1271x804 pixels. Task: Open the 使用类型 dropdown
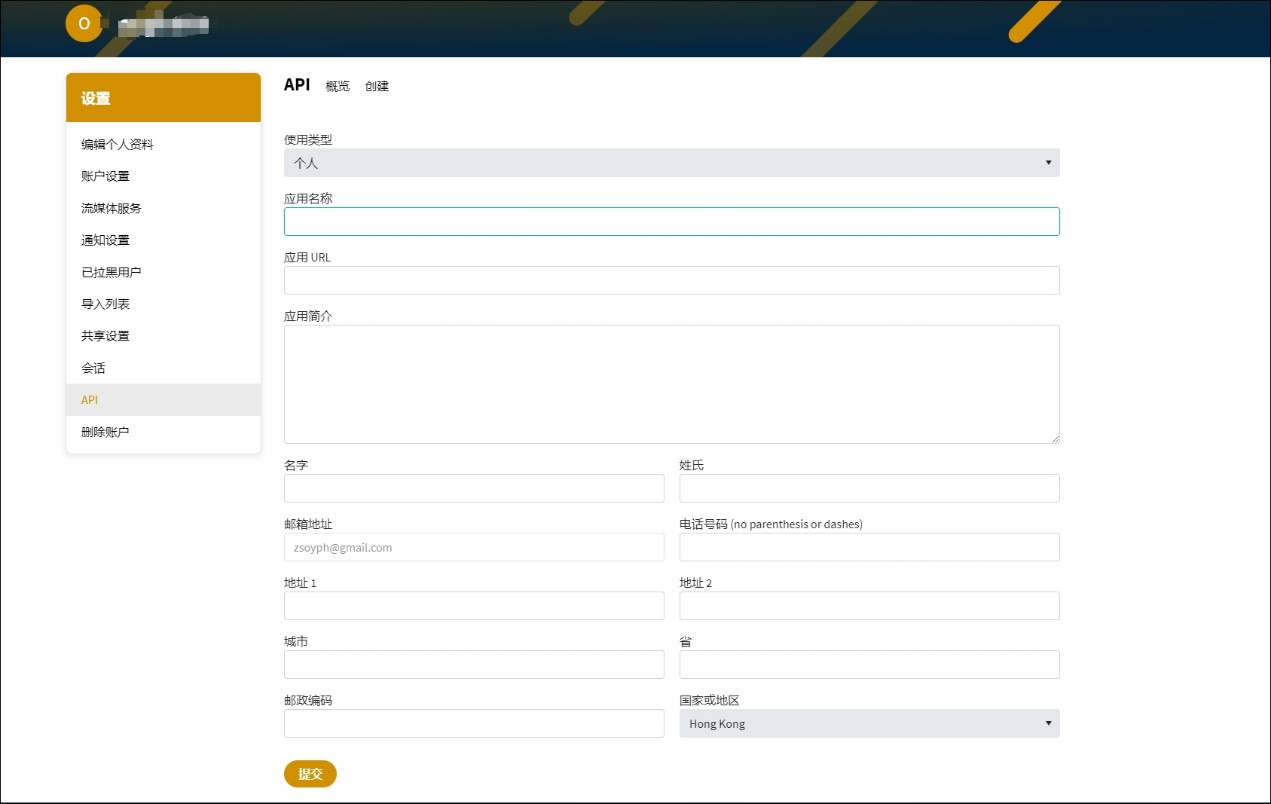click(x=671, y=163)
